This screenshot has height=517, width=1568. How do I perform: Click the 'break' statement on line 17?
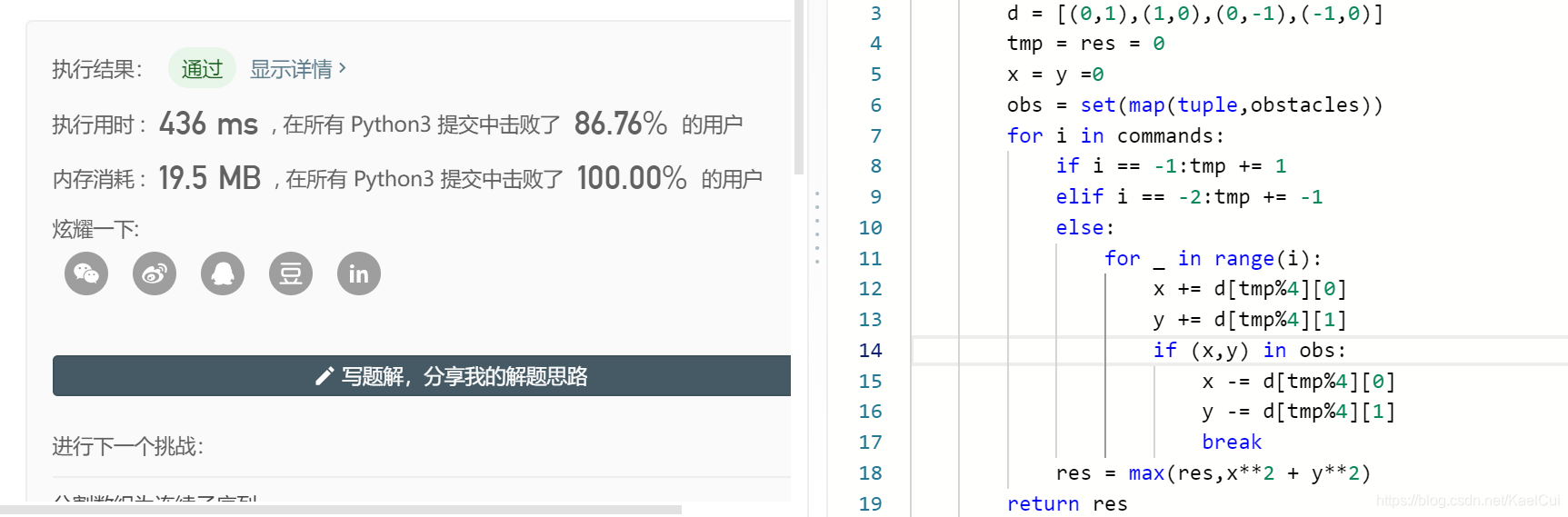coord(1232,442)
